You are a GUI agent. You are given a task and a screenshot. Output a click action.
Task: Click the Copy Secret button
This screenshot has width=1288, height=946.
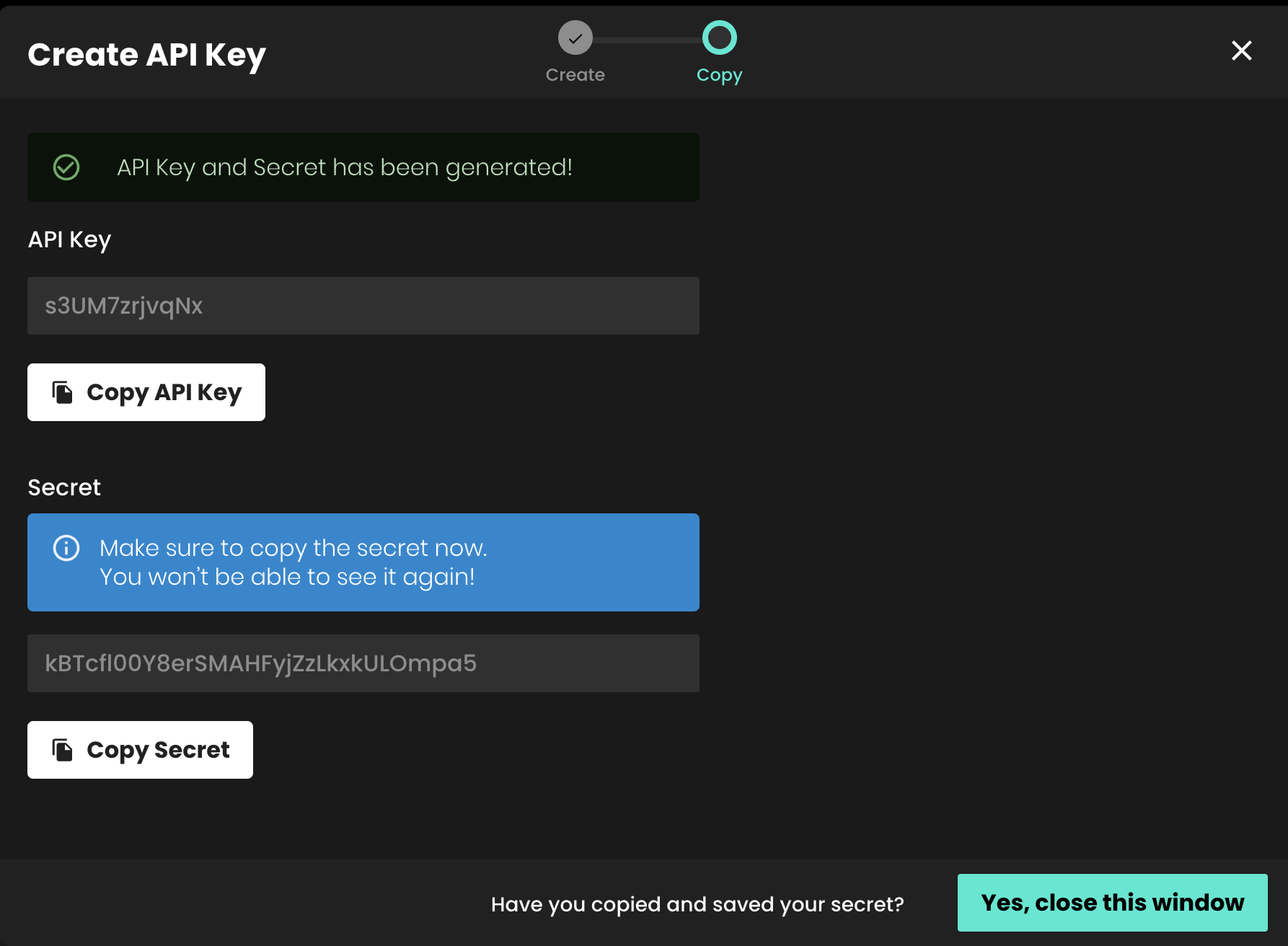140,750
